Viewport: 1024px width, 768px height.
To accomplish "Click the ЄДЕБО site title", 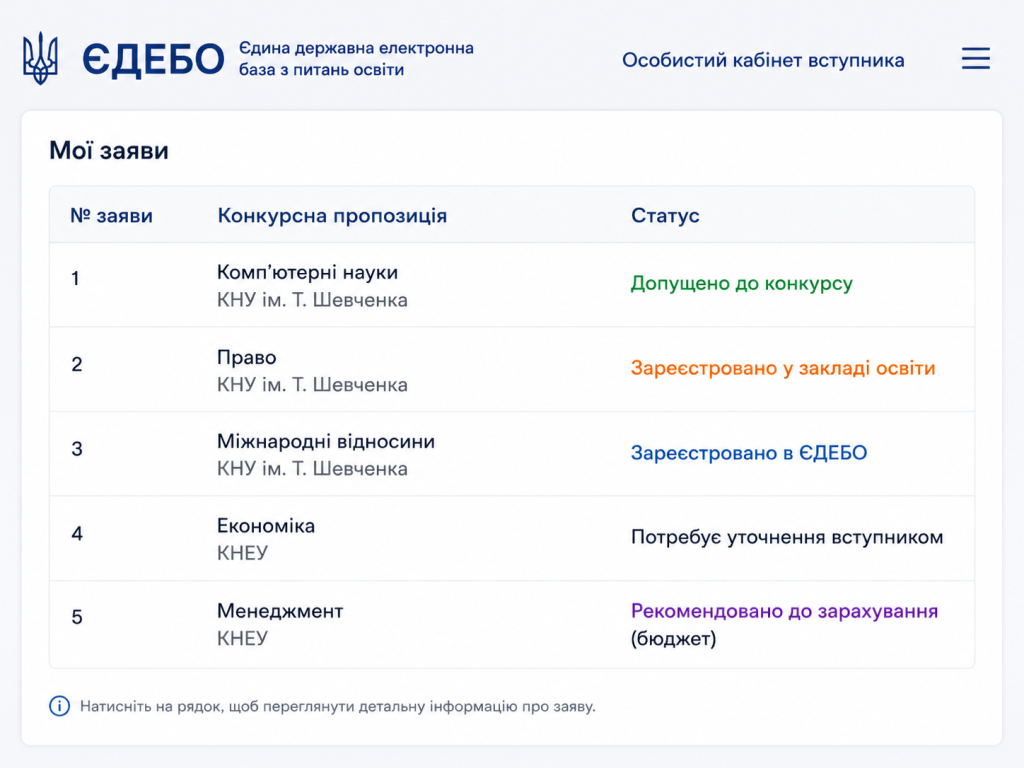I will tap(153, 59).
